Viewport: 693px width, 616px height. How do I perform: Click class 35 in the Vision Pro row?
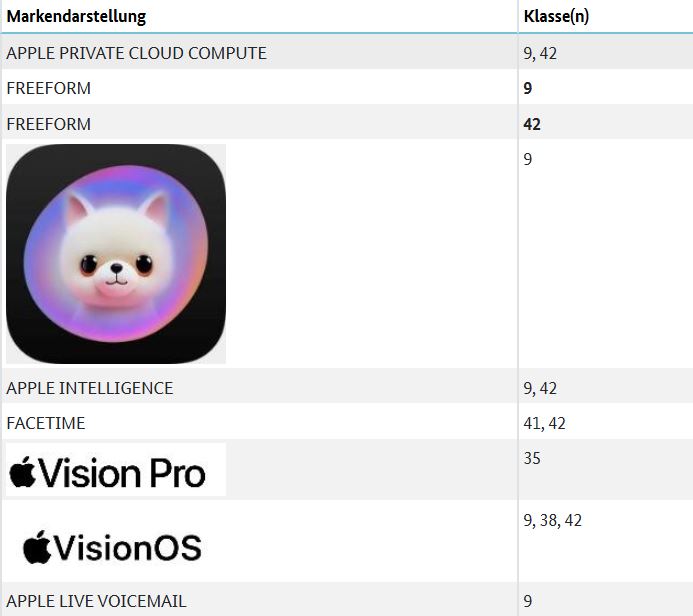click(x=532, y=458)
